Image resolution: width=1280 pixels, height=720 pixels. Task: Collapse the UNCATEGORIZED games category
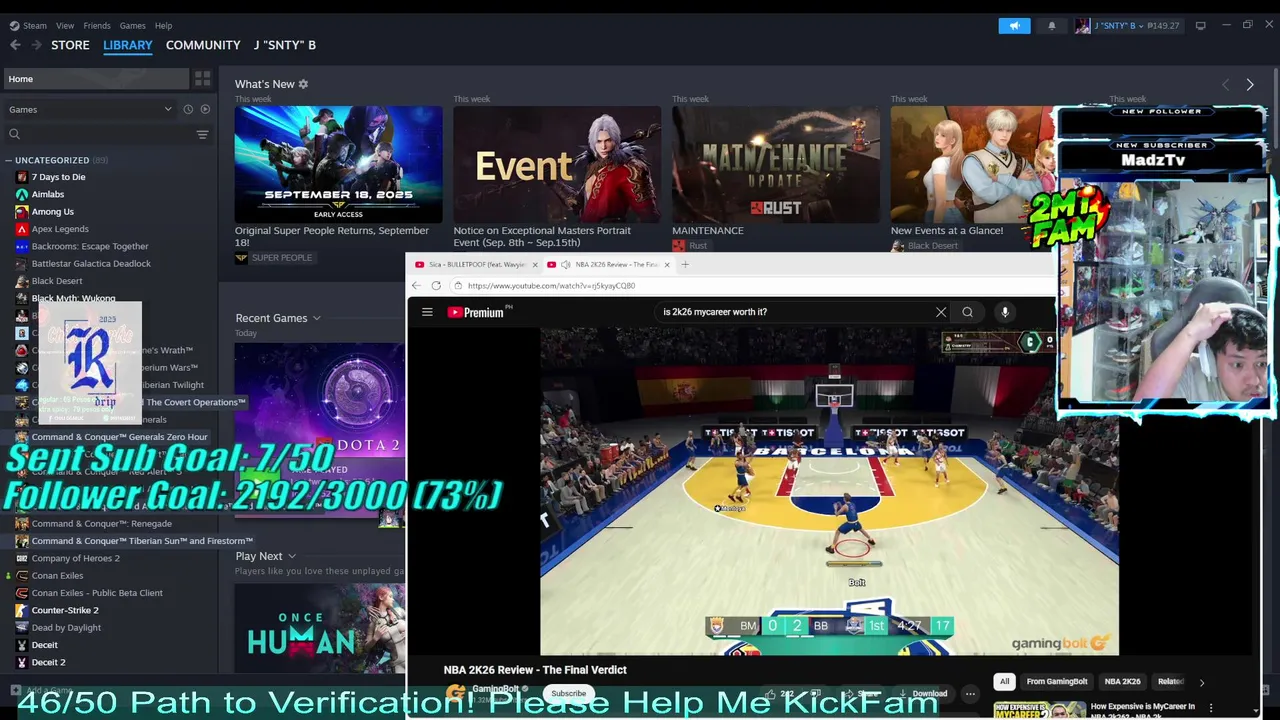pos(8,160)
